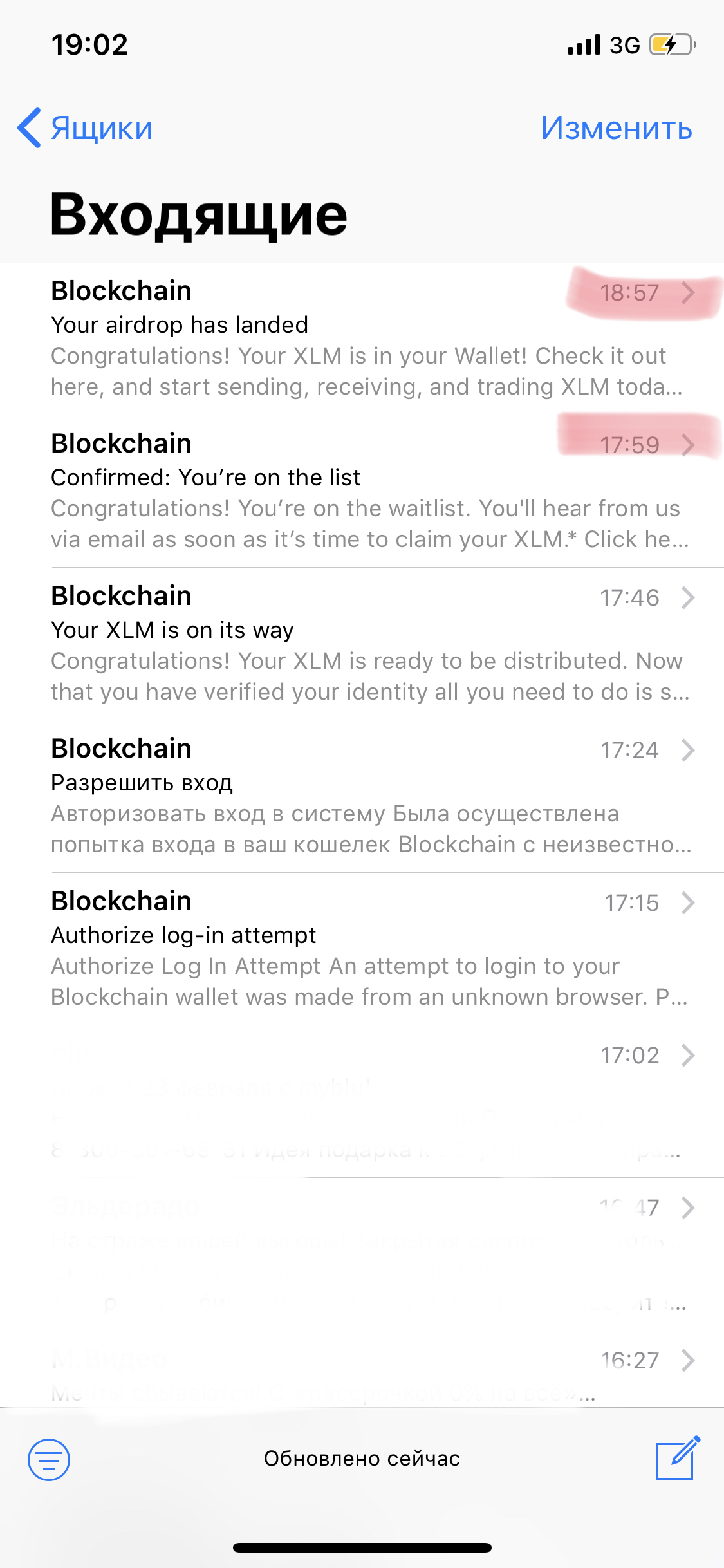Tap the cellular signal bars icon
Screen dimensions: 724x1568
click(584, 44)
